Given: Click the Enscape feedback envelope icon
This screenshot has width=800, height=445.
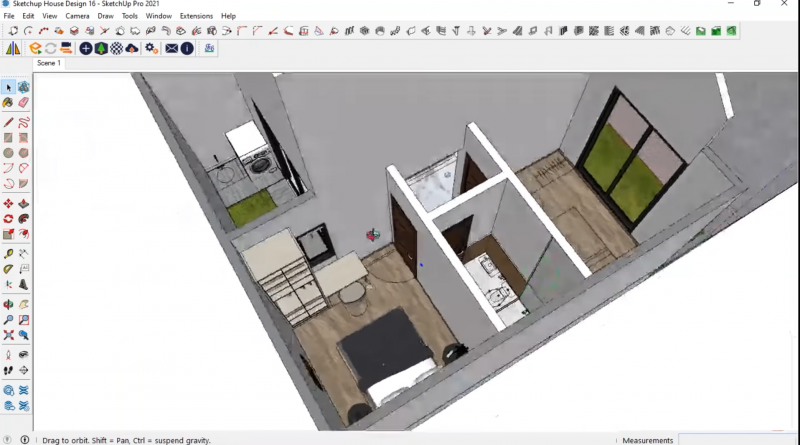Looking at the screenshot, I should (172, 48).
